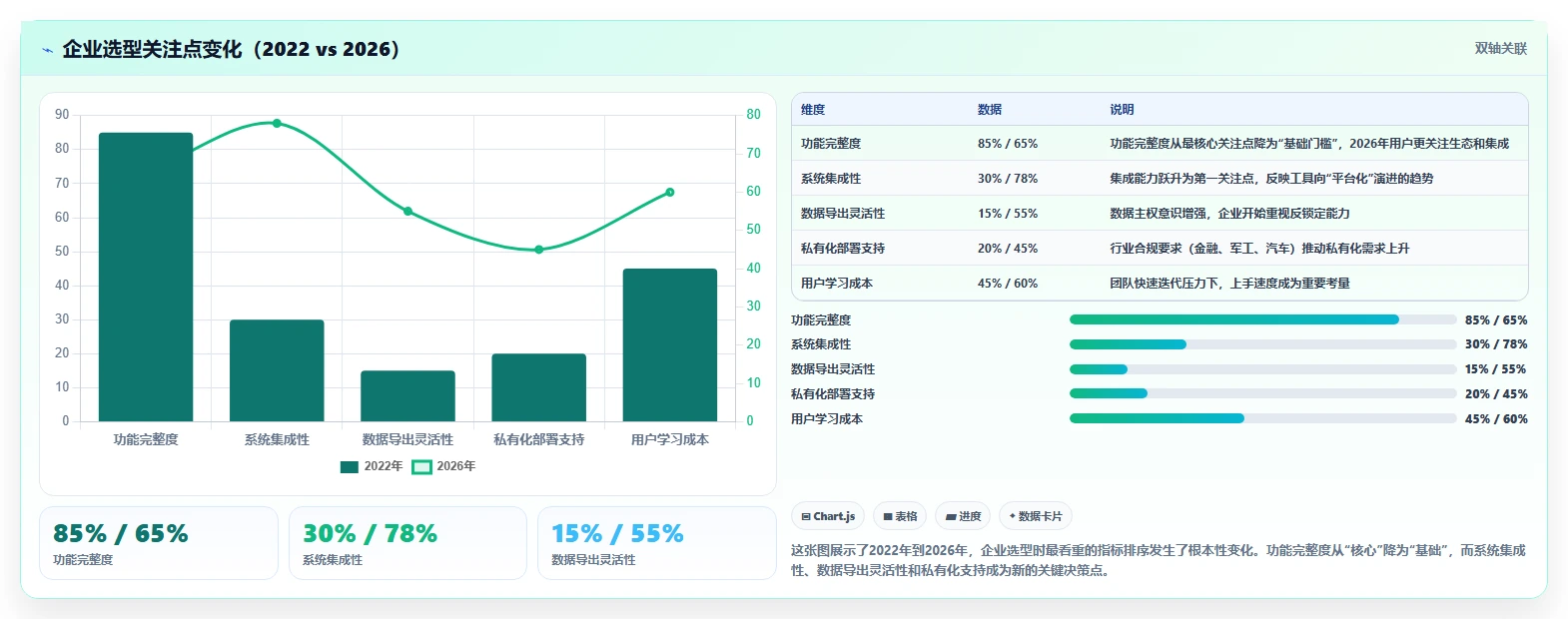Click the 用户学习成本 x-axis label
Screen dimensions: 1568x619
pyautogui.click(x=670, y=439)
